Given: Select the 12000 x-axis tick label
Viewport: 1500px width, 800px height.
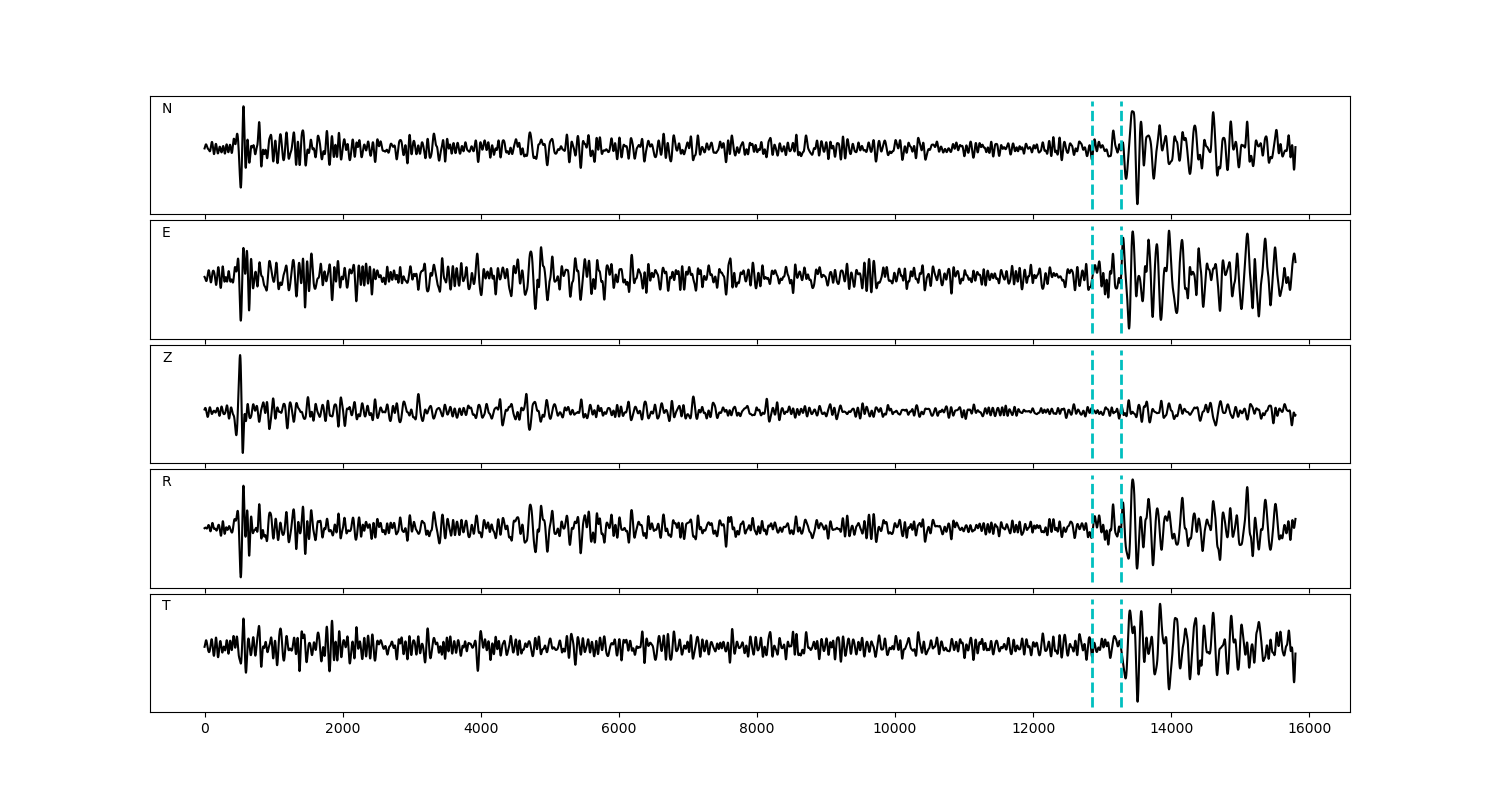Looking at the screenshot, I should tap(1033, 730).
